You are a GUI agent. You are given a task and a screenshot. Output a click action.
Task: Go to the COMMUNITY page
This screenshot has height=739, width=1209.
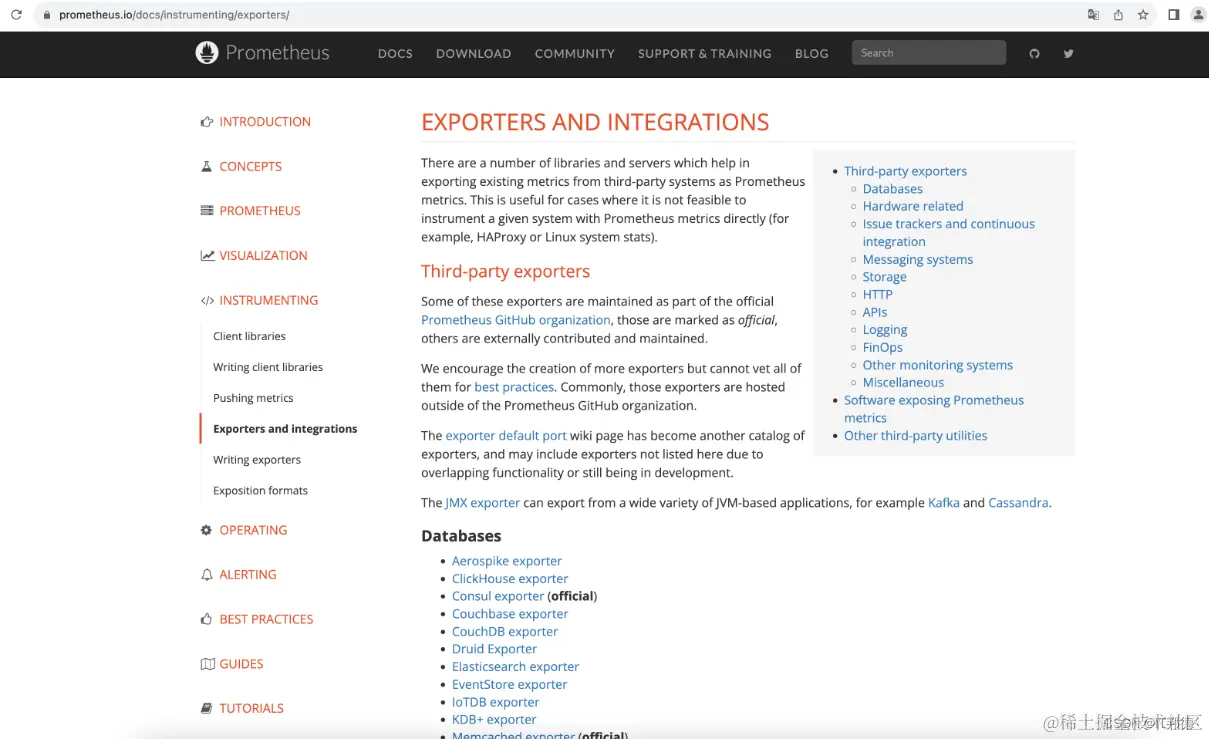point(574,54)
